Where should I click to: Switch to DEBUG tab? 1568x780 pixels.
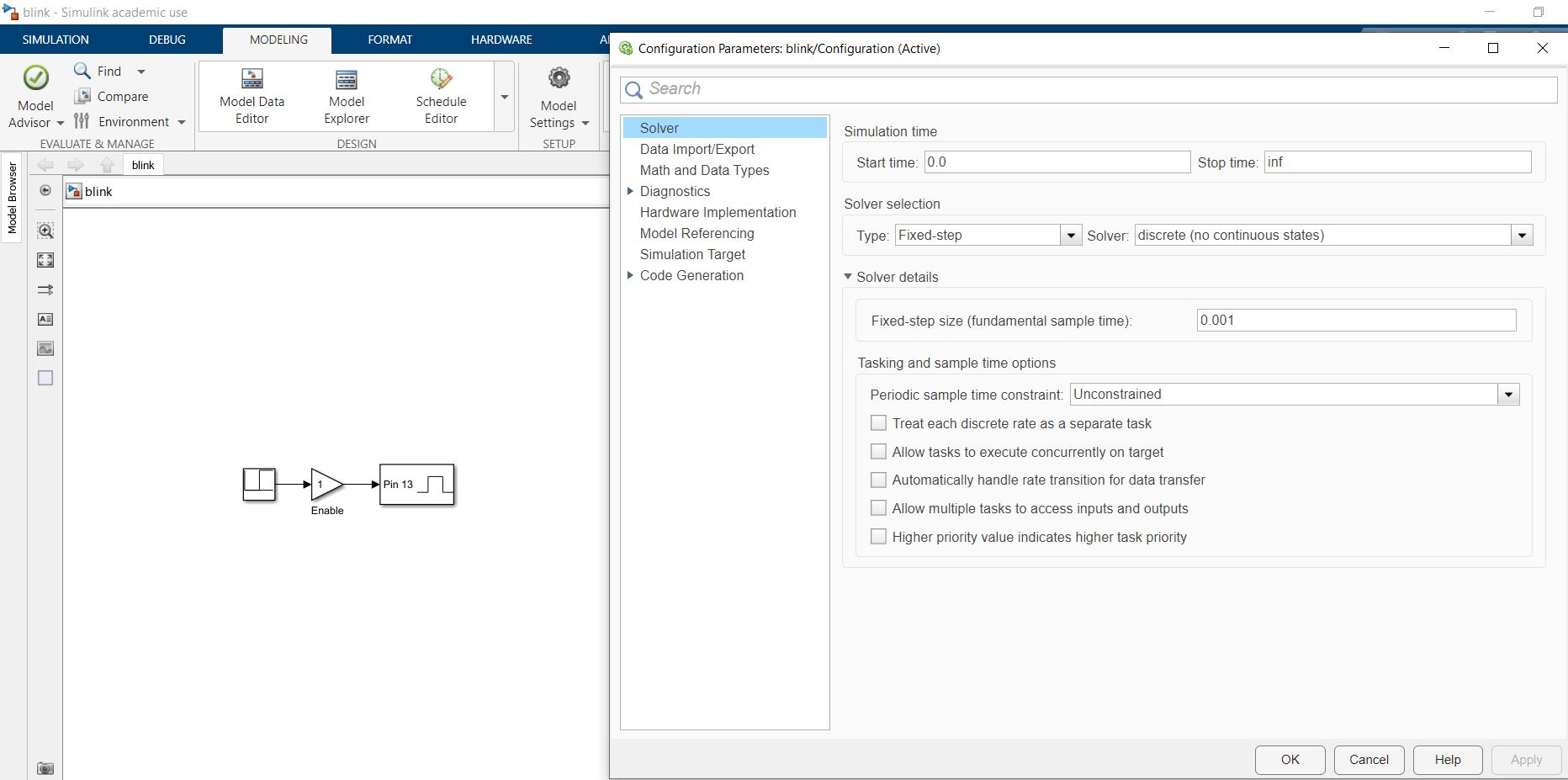(x=167, y=40)
